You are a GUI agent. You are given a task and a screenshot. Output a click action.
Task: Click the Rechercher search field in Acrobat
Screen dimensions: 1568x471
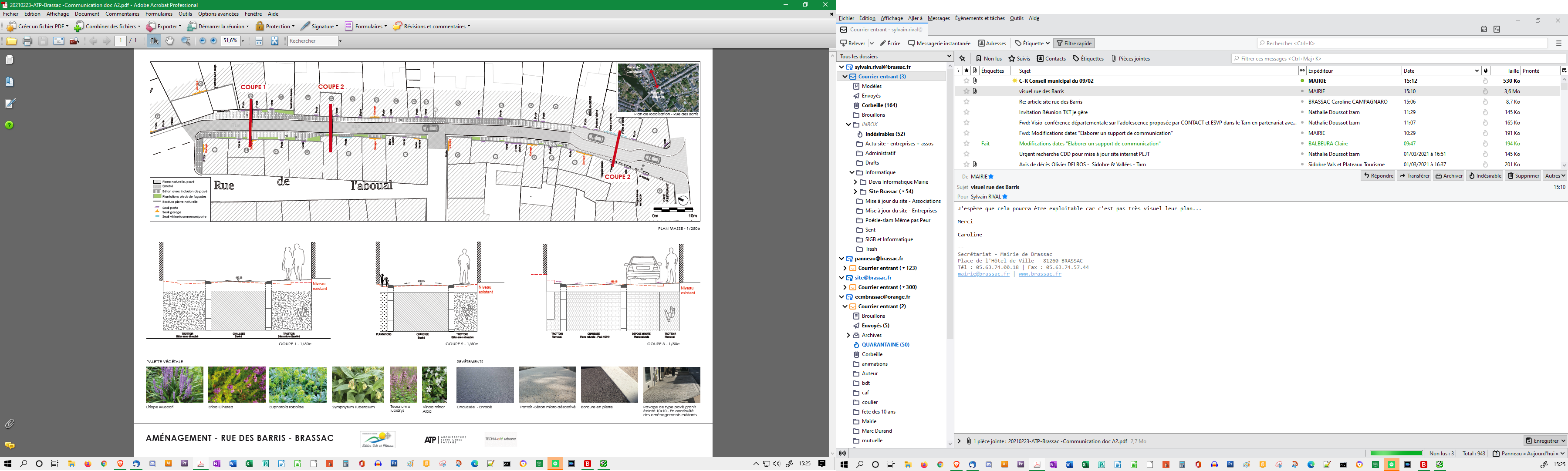tap(312, 41)
